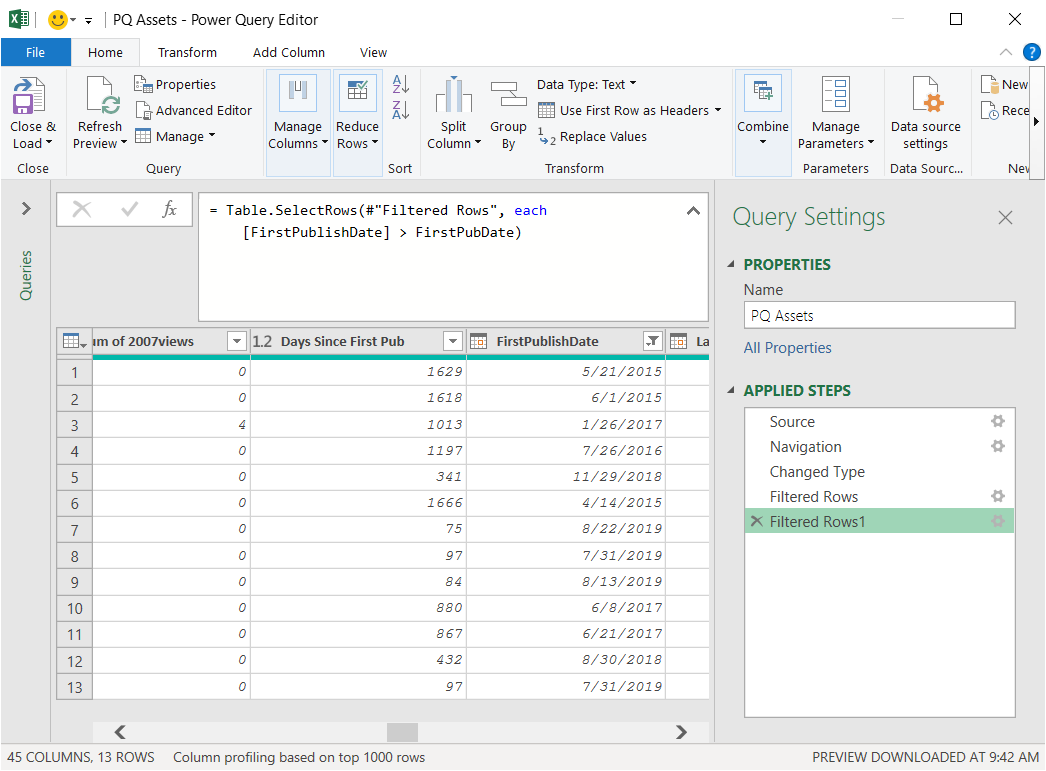Open FirstPublishDate filter button

(x=652, y=341)
